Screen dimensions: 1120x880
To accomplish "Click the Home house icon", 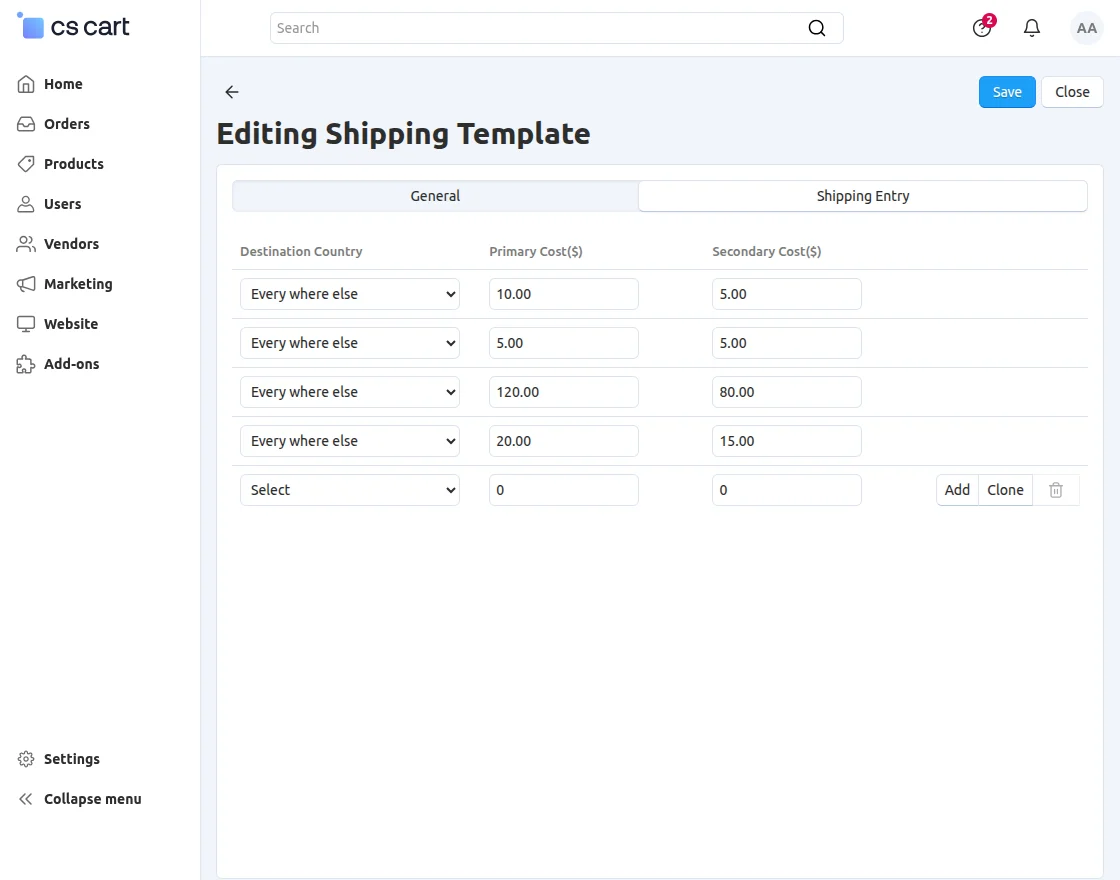I will pos(26,84).
